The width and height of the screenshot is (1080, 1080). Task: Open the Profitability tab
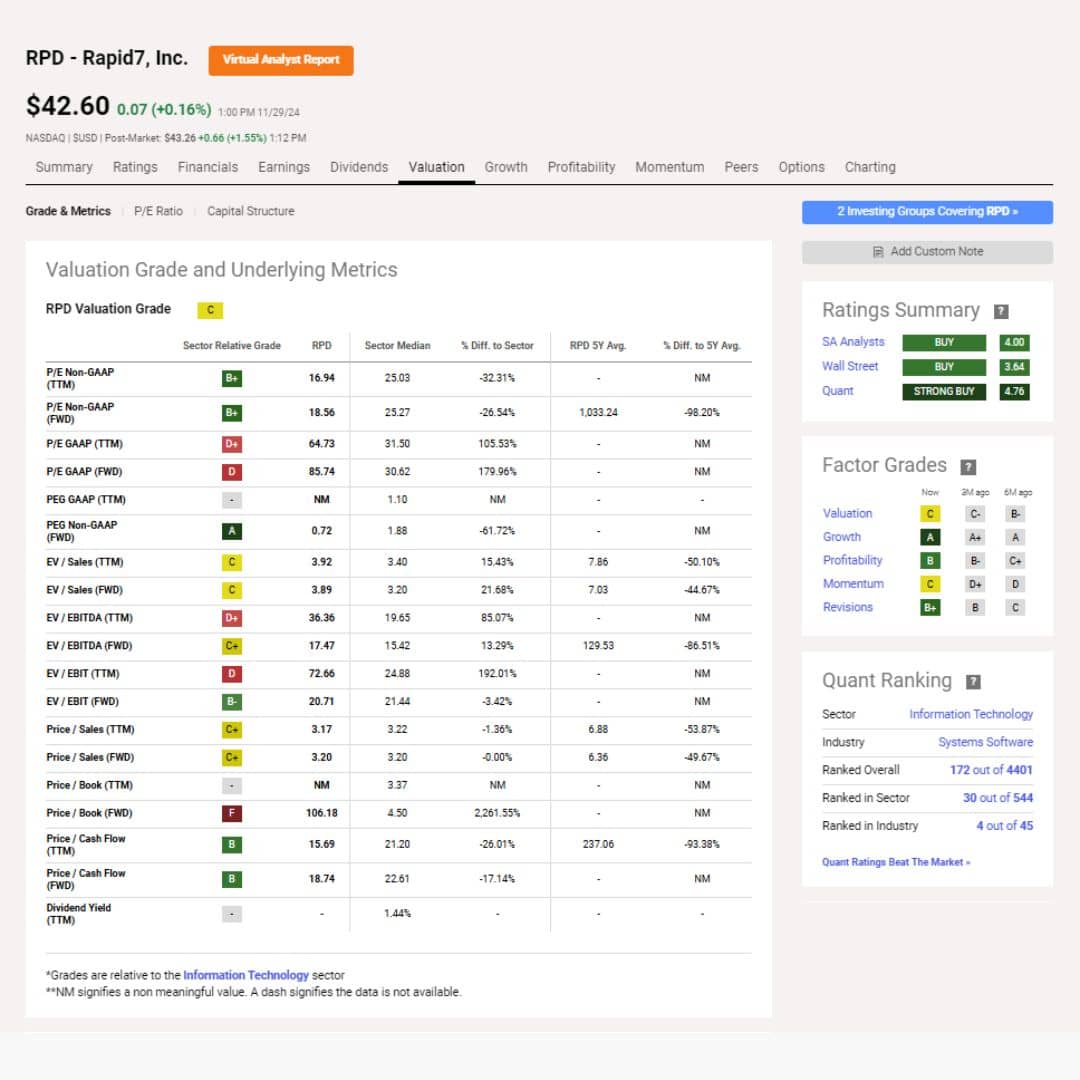(x=581, y=167)
